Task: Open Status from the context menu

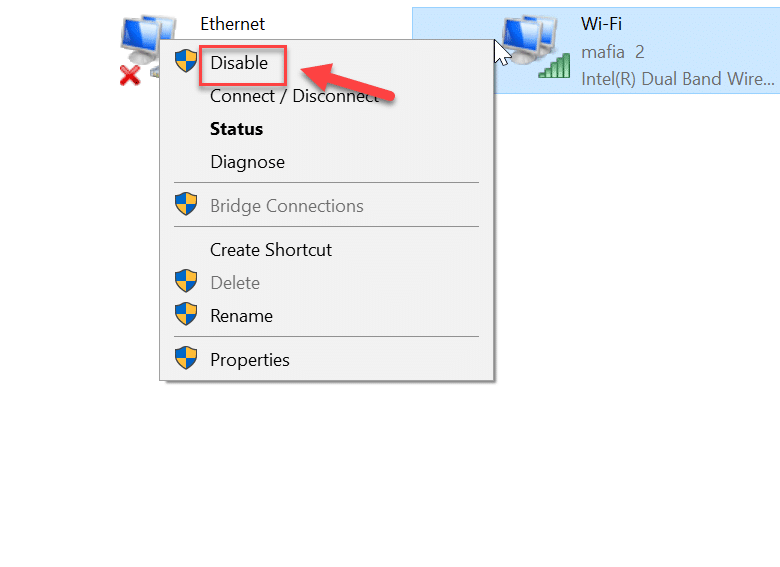Action: 237,129
